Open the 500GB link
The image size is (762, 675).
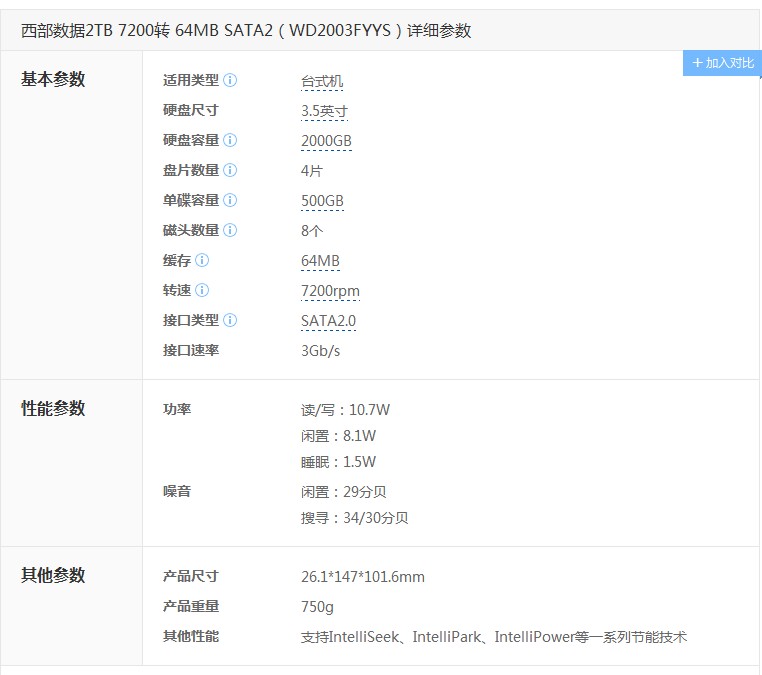(322, 201)
